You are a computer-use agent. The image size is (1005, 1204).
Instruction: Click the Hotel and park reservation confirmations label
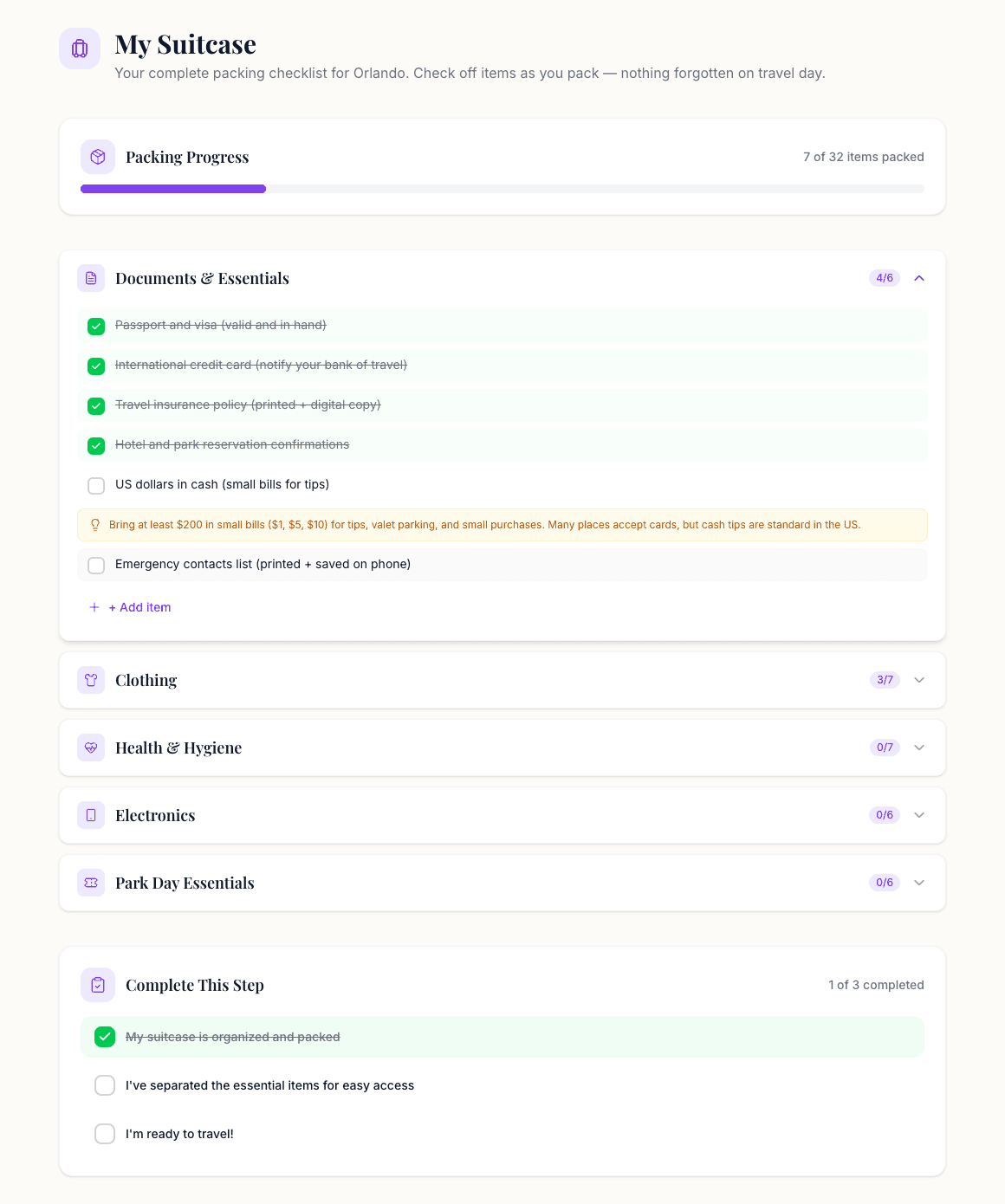(x=232, y=444)
